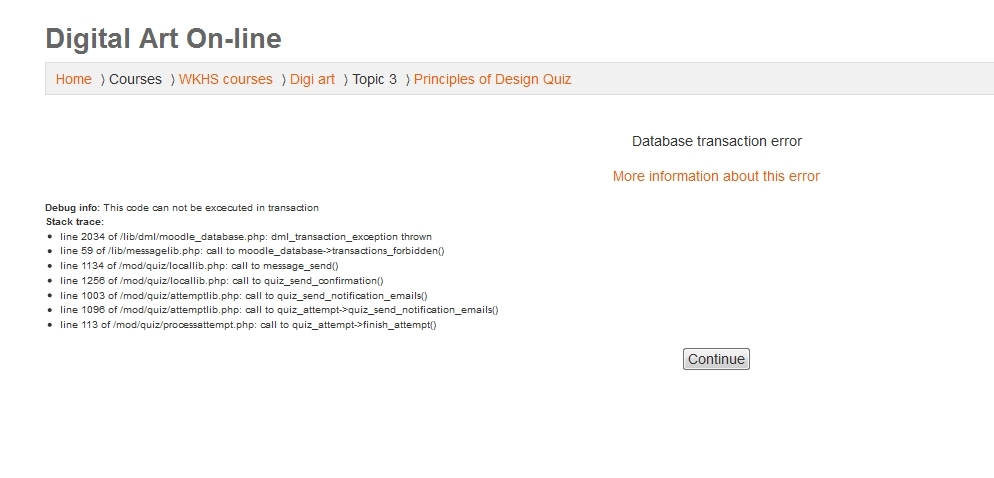Open the Digi art course link
Screen dimensions: 994x478
(x=312, y=79)
